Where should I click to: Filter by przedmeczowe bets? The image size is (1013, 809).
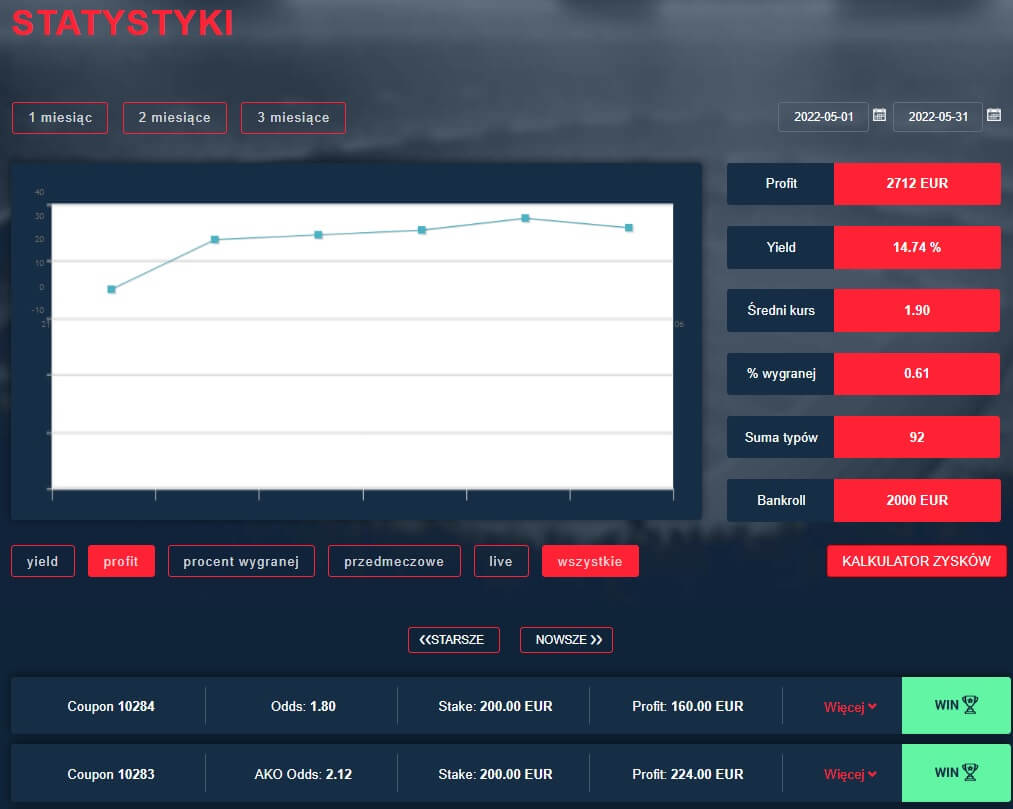394,561
